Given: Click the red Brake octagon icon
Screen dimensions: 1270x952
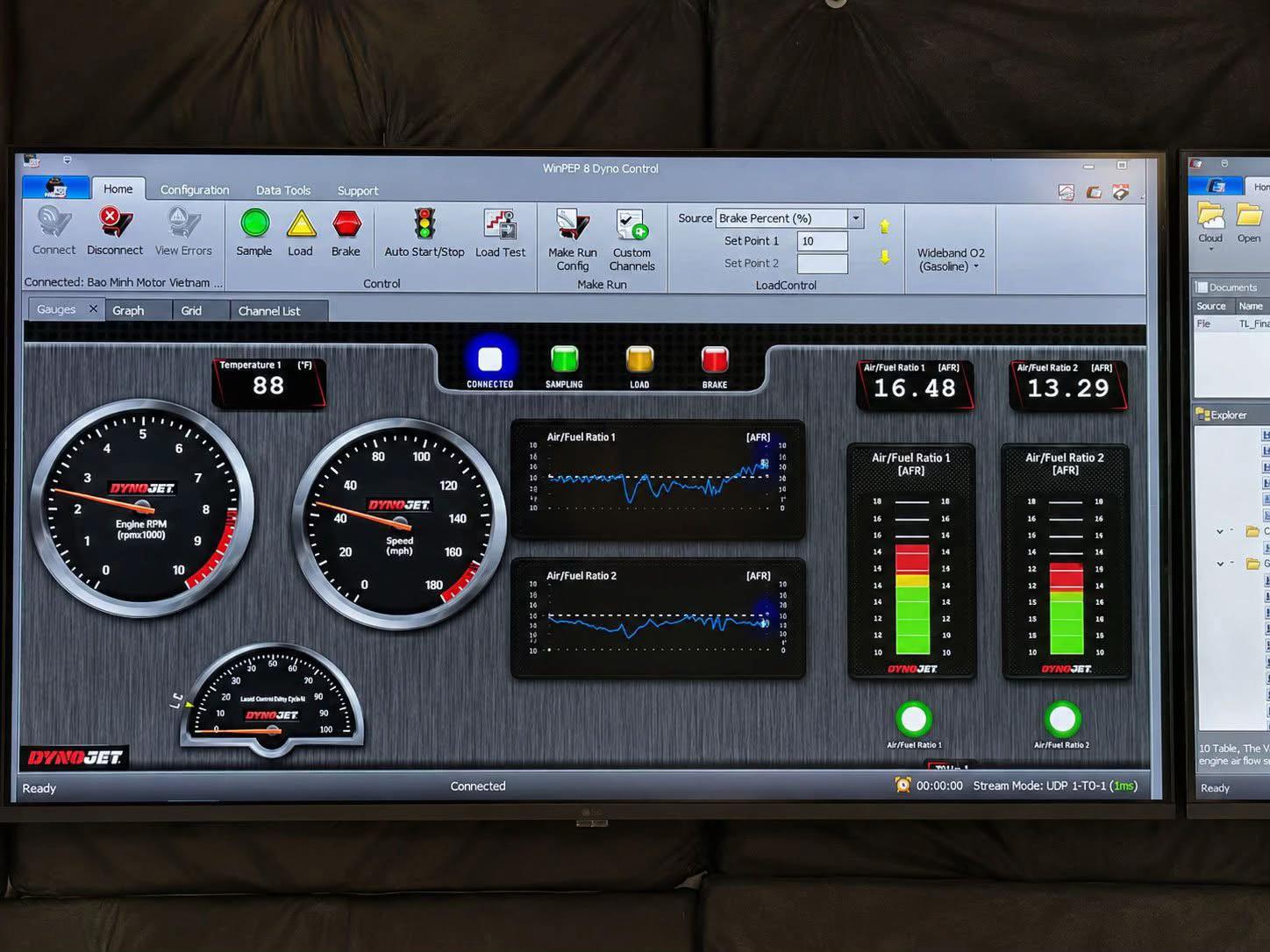Looking at the screenshot, I should (346, 224).
